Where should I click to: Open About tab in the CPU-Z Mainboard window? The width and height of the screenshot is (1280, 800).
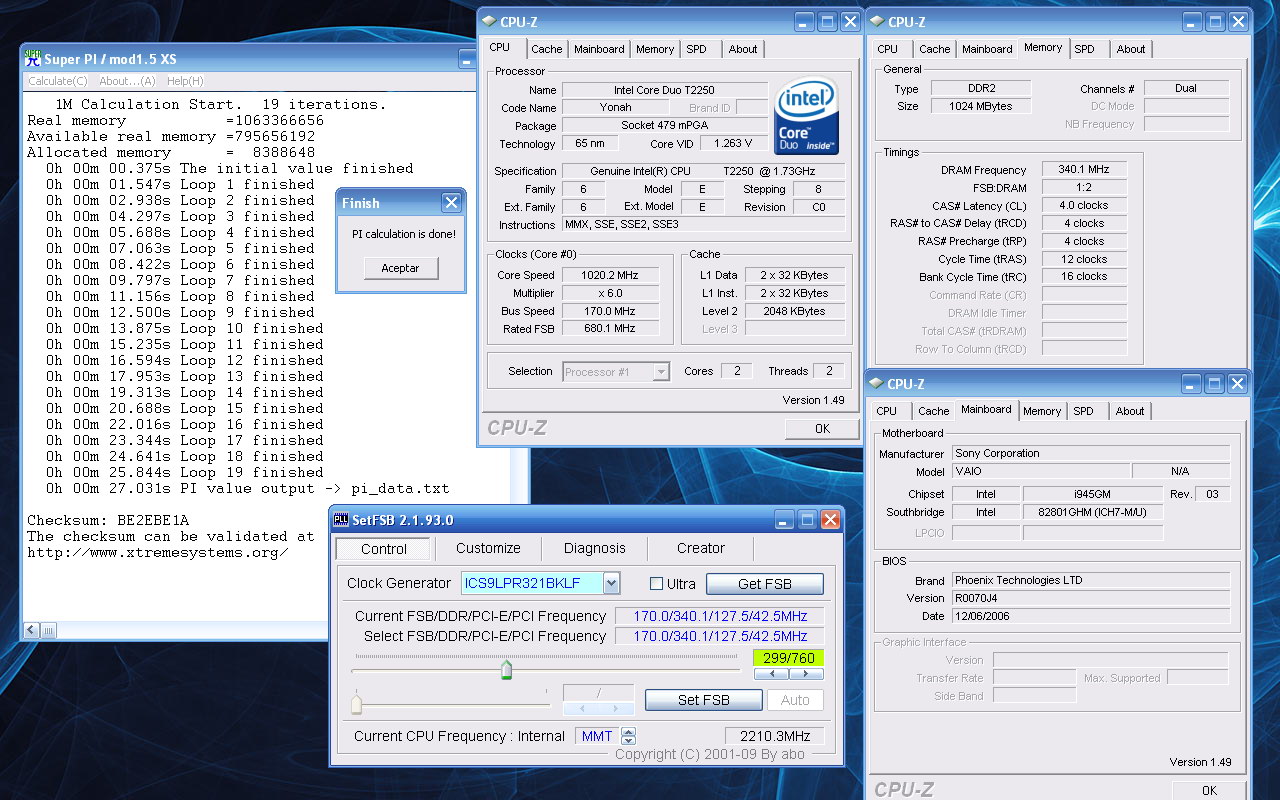(x=1130, y=411)
